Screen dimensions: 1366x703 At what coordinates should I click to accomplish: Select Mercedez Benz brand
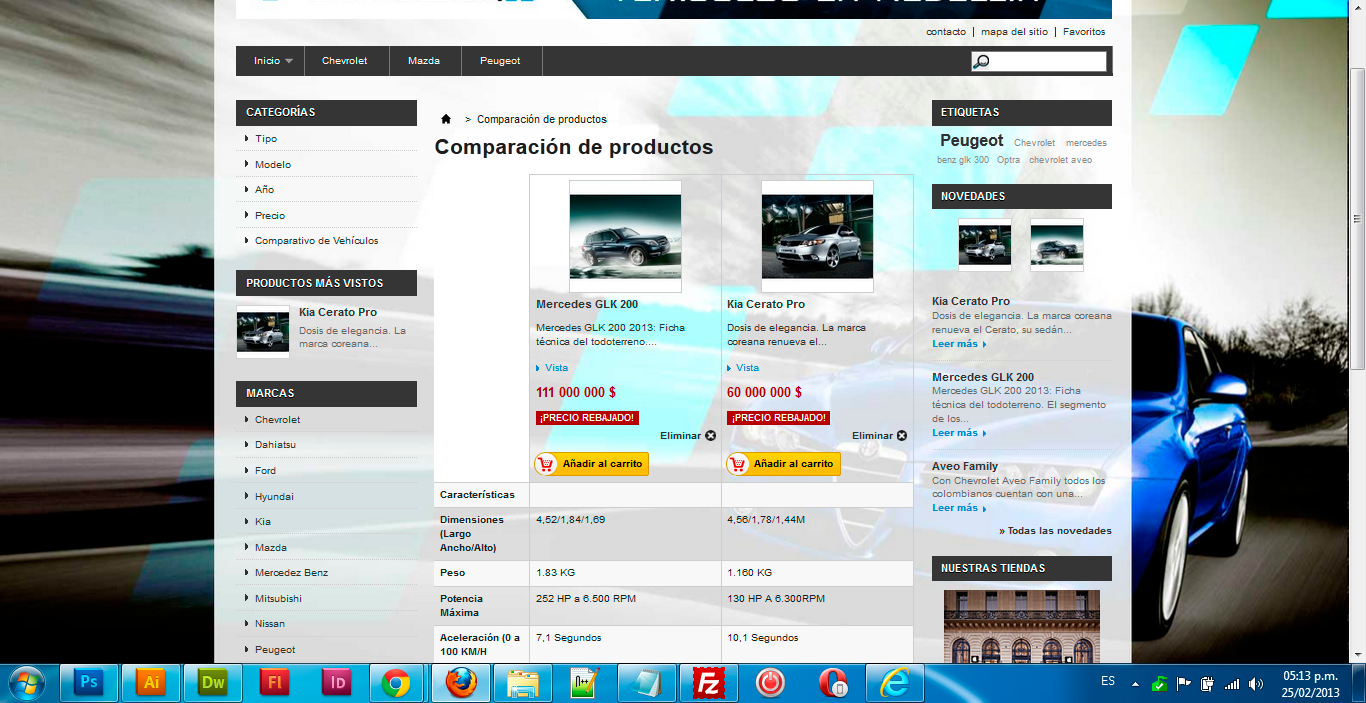[x=291, y=572]
